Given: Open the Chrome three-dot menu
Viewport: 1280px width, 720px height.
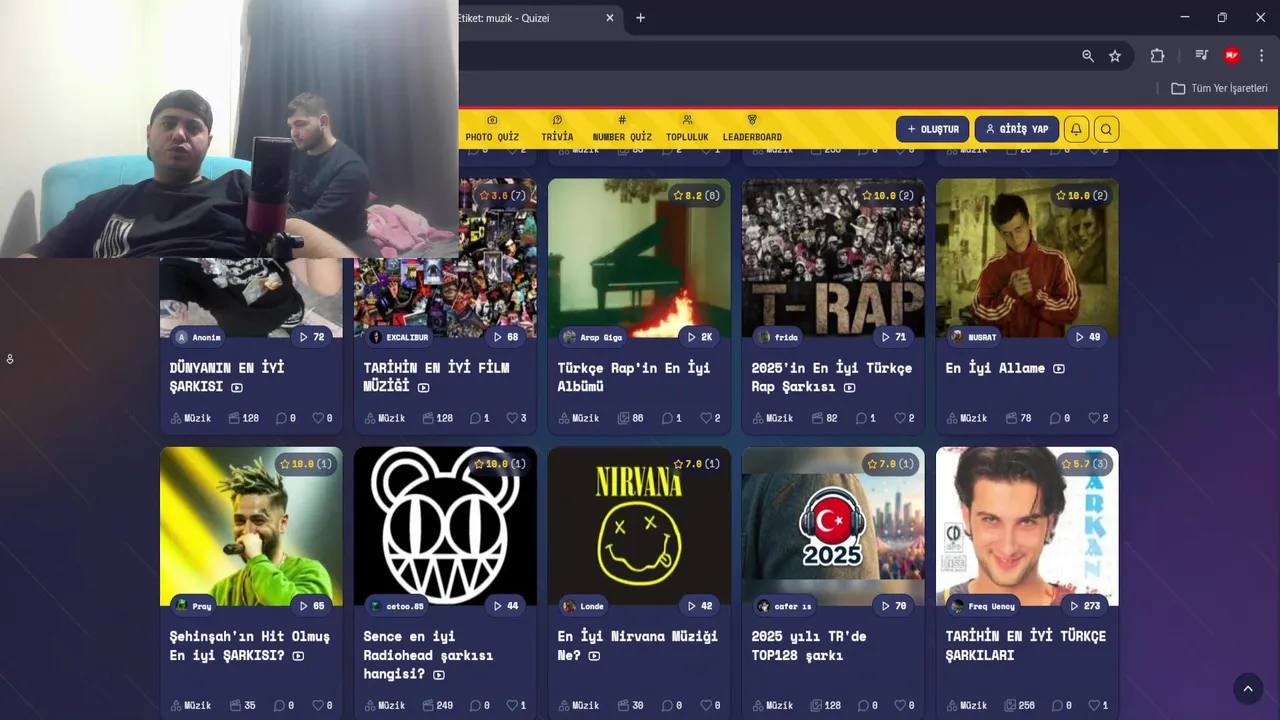Looking at the screenshot, I should click(1261, 56).
